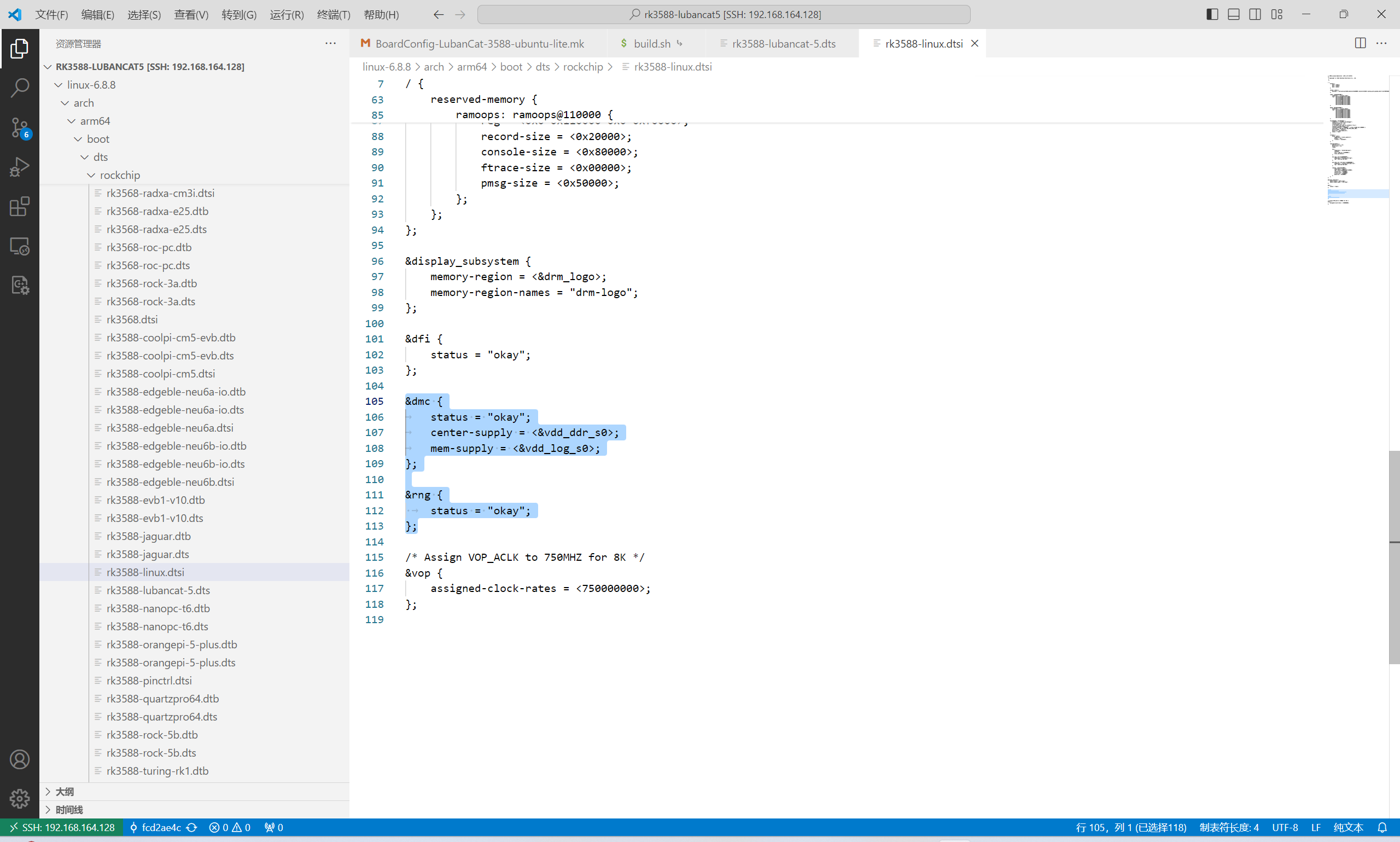Open customize layout icon

1276,15
